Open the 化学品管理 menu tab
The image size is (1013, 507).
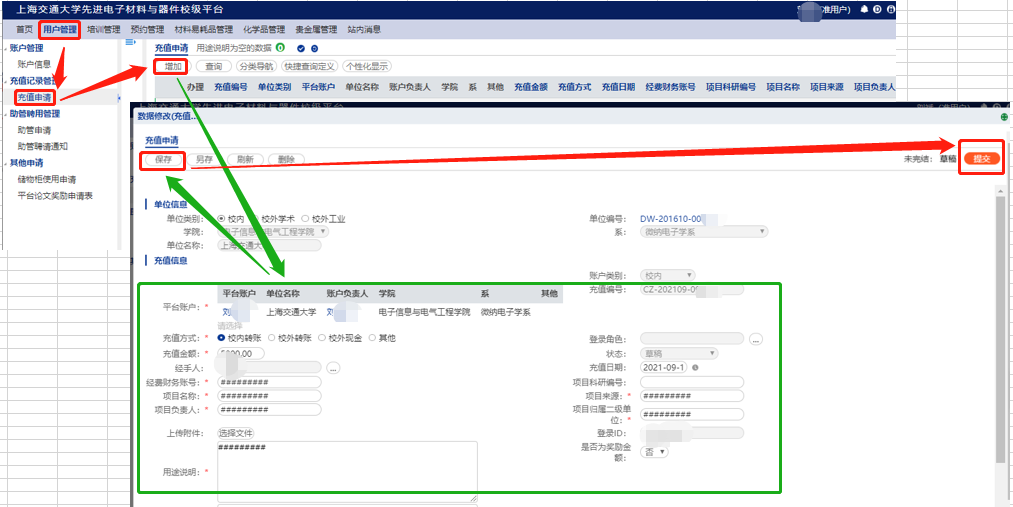pos(263,30)
